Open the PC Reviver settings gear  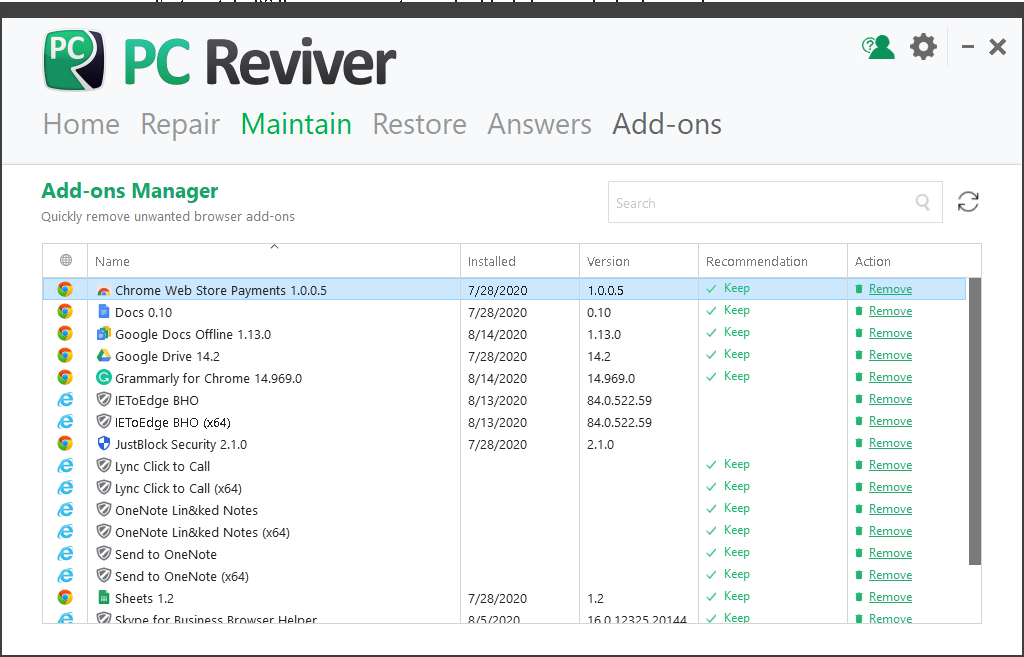(x=922, y=46)
